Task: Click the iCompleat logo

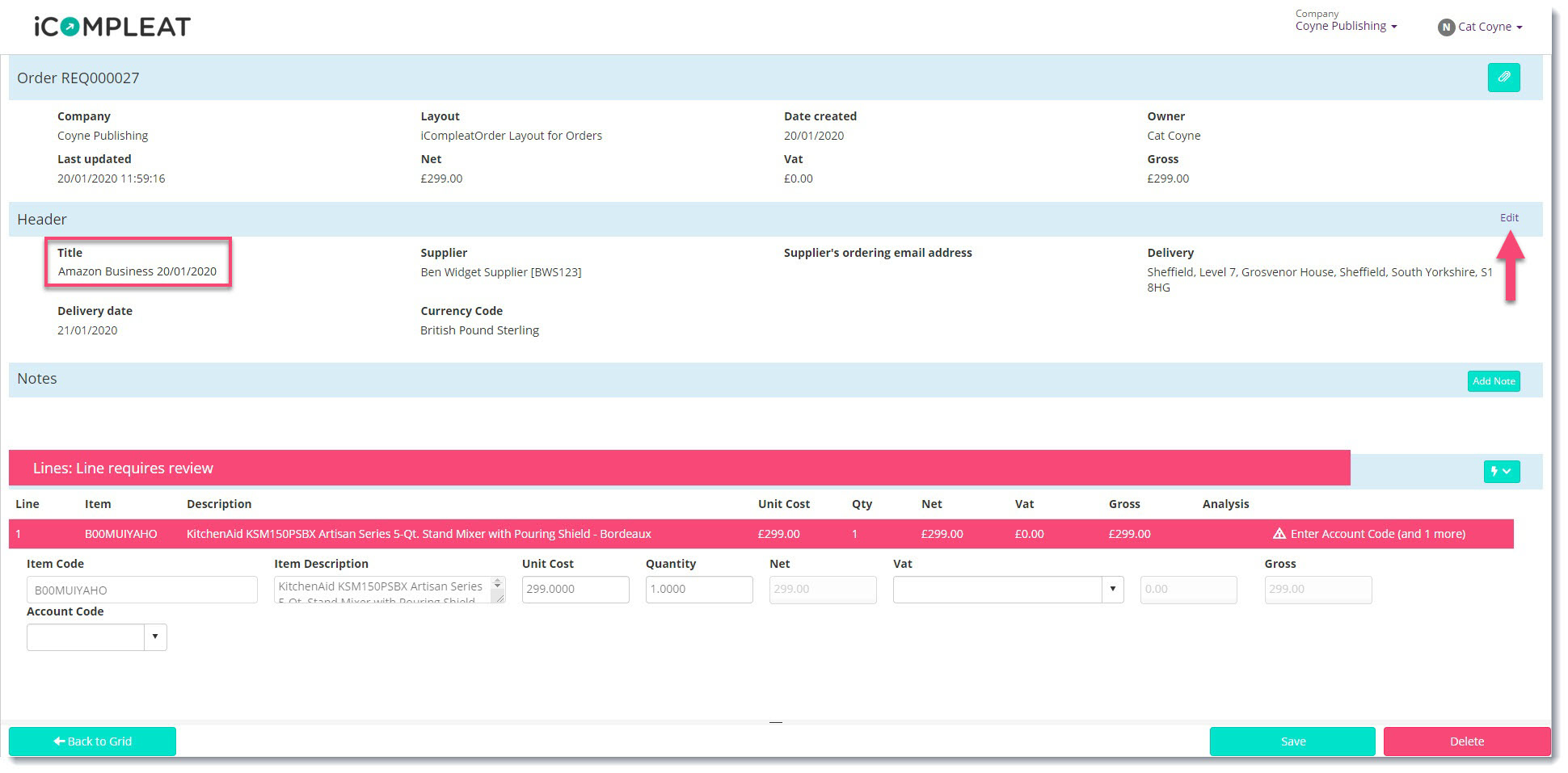Action: (109, 26)
